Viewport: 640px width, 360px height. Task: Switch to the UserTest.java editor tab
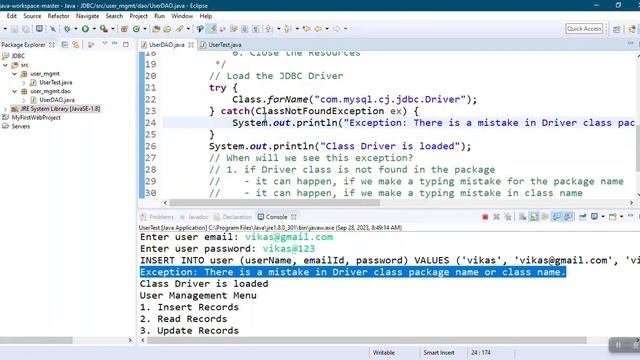click(x=221, y=45)
